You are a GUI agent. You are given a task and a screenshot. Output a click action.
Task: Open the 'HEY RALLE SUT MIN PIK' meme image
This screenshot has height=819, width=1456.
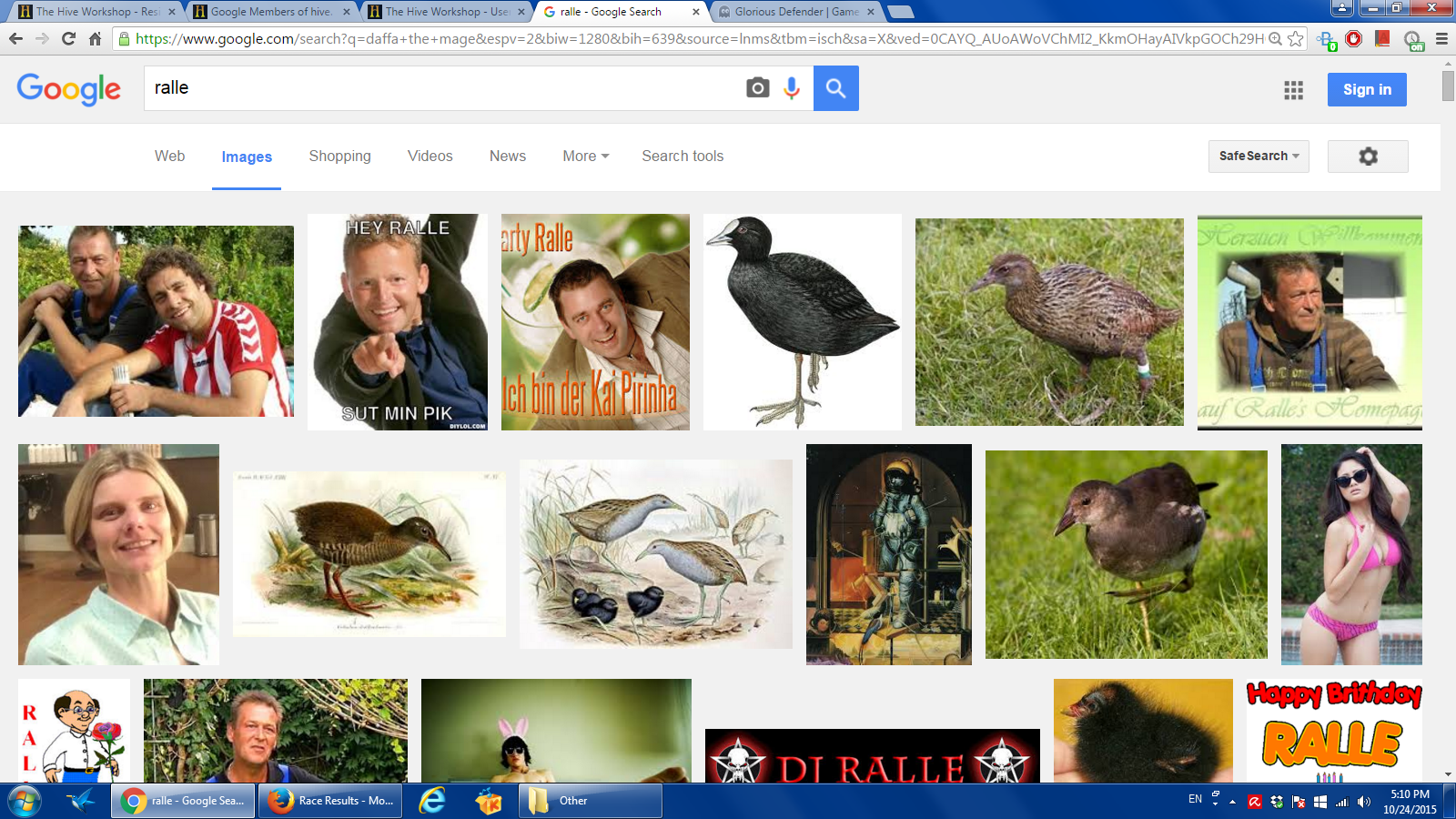(x=398, y=322)
